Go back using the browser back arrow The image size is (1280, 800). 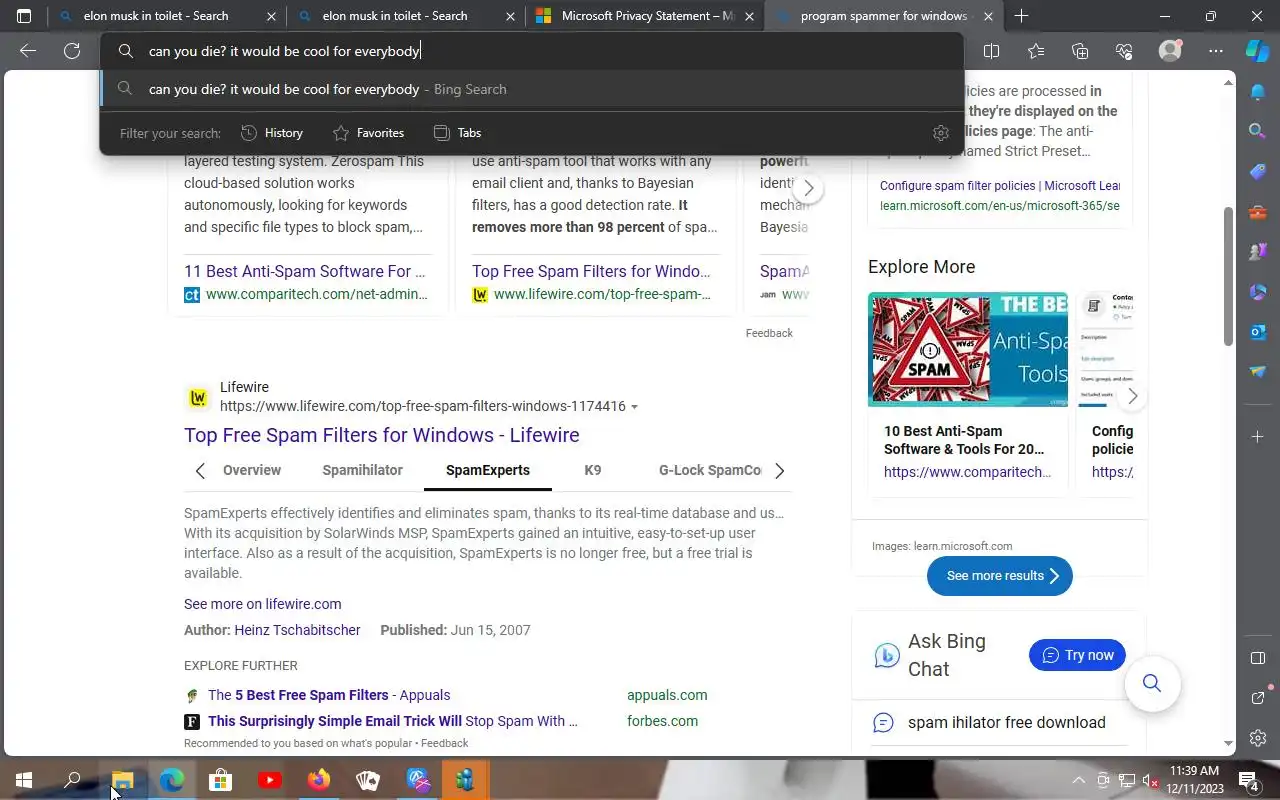coord(28,51)
